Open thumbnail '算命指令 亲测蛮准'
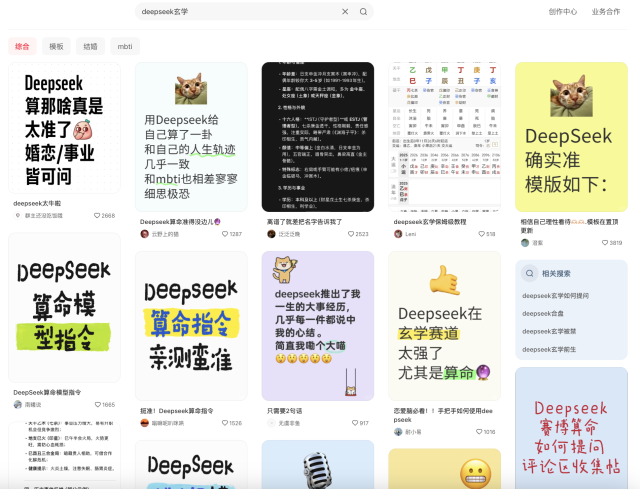The image size is (640, 489). click(x=191, y=326)
